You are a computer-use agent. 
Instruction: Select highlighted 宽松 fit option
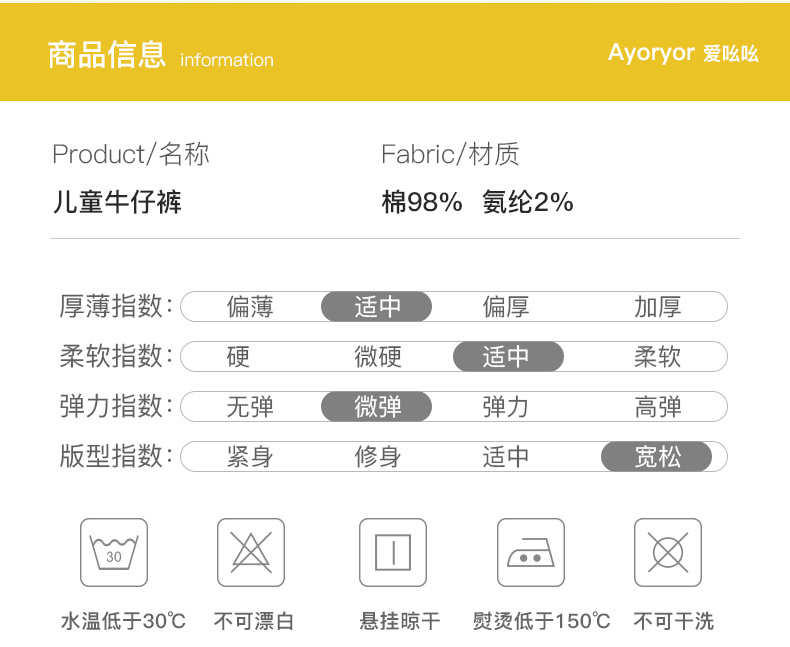tap(656, 457)
